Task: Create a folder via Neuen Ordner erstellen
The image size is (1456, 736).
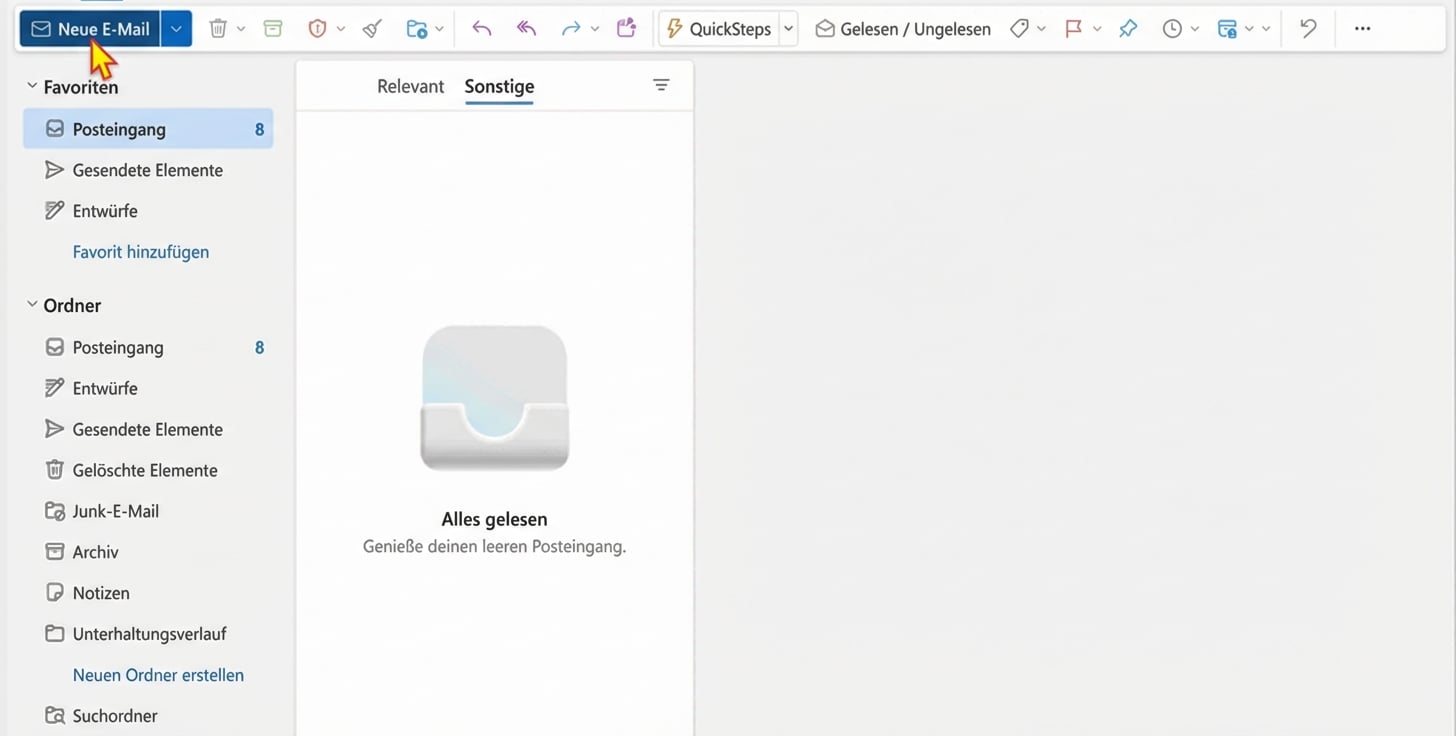Action: click(158, 675)
